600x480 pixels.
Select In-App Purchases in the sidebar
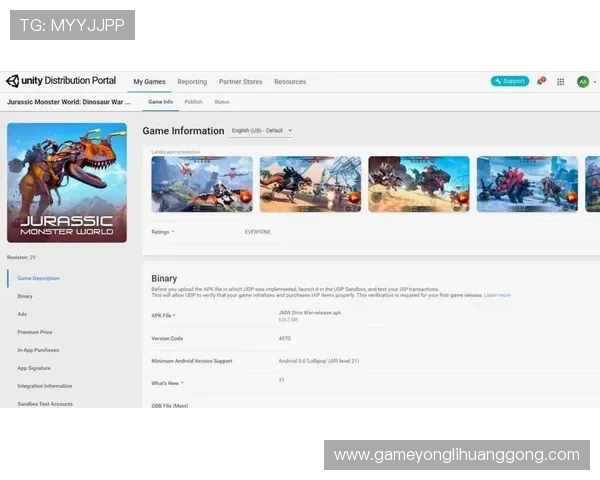38,350
